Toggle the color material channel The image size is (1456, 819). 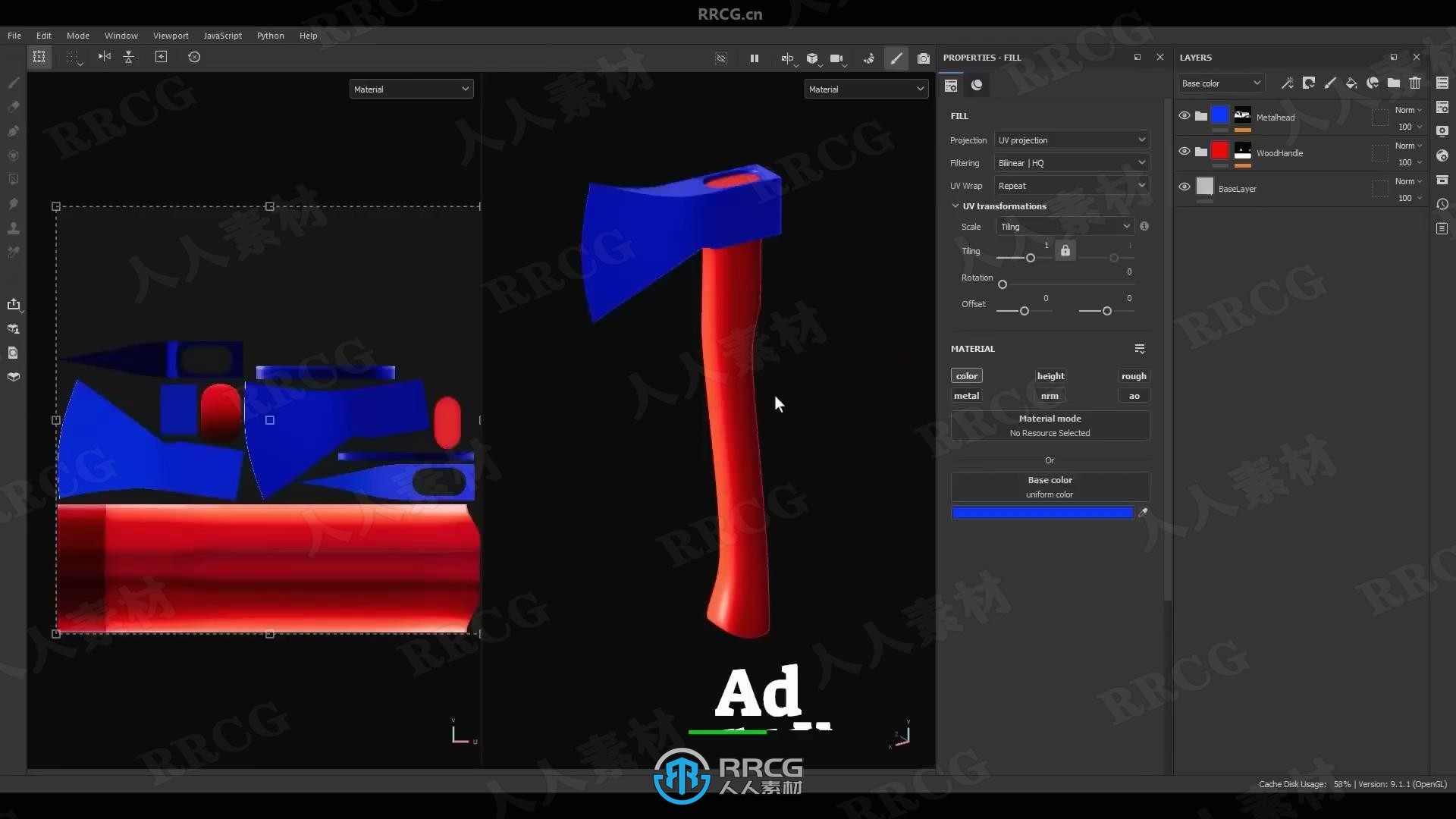click(967, 376)
